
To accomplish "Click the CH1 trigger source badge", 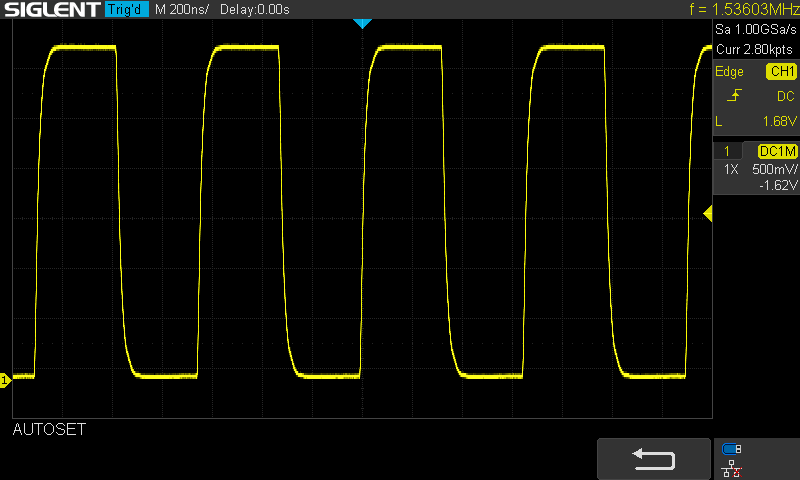I will (x=781, y=71).
